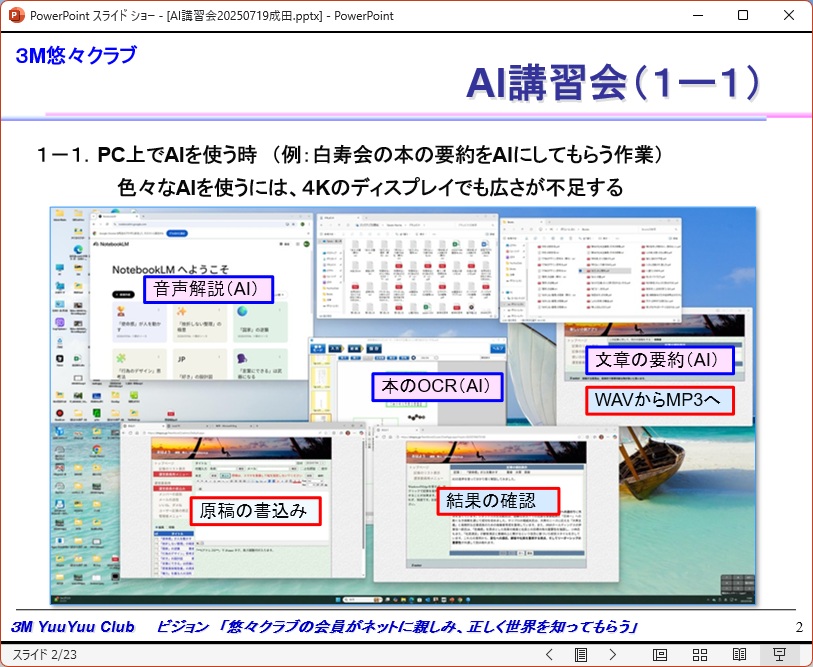Open Slide Sorter view with the grid icon

click(x=700, y=654)
